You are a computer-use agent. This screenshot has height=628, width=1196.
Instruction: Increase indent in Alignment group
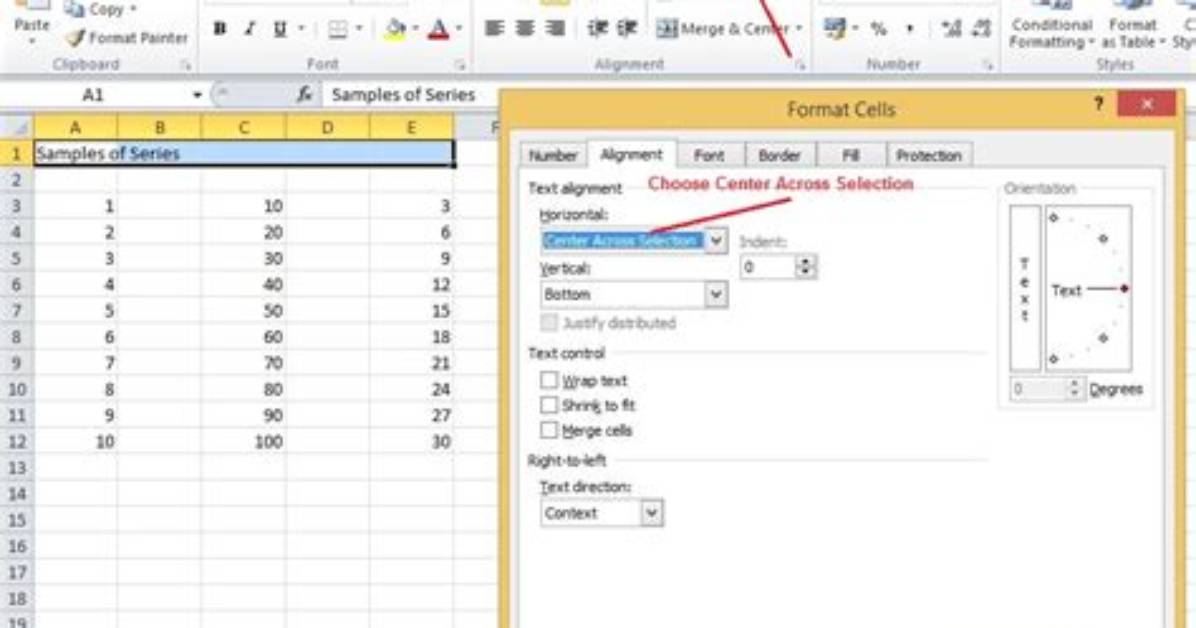pyautogui.click(x=627, y=29)
